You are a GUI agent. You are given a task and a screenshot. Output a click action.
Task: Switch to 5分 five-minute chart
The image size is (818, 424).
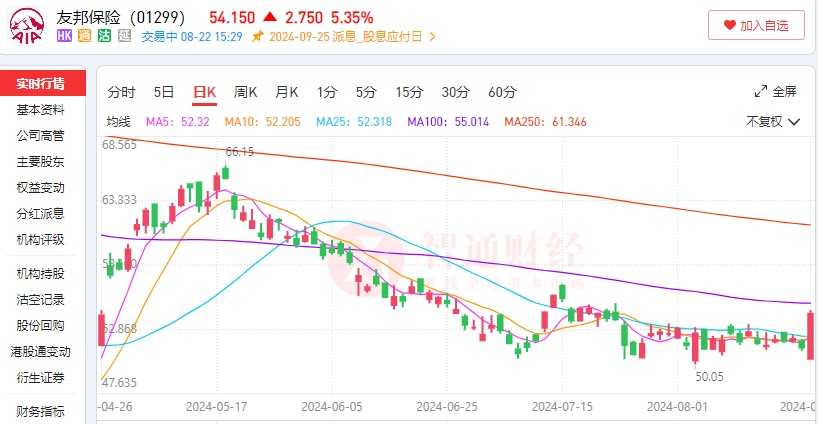coord(366,92)
